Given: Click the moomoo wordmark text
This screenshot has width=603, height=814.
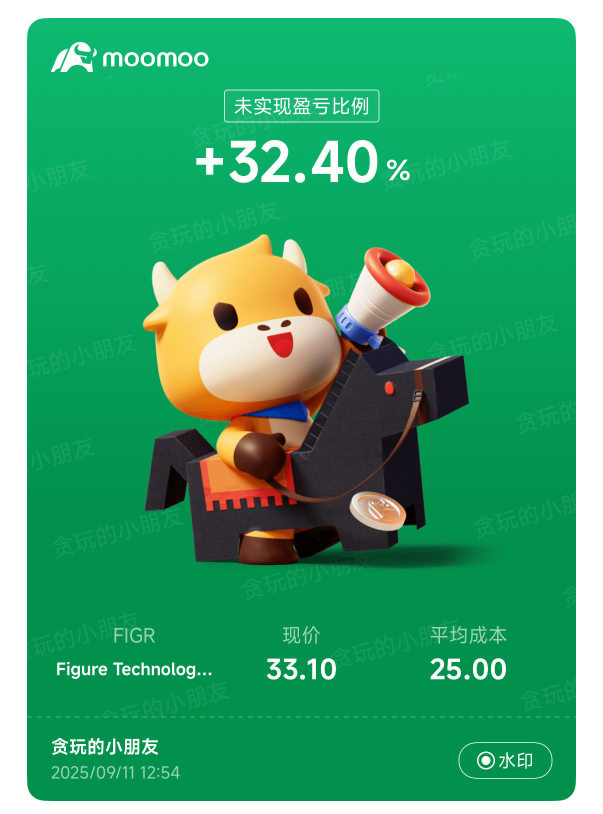Looking at the screenshot, I should 155,59.
